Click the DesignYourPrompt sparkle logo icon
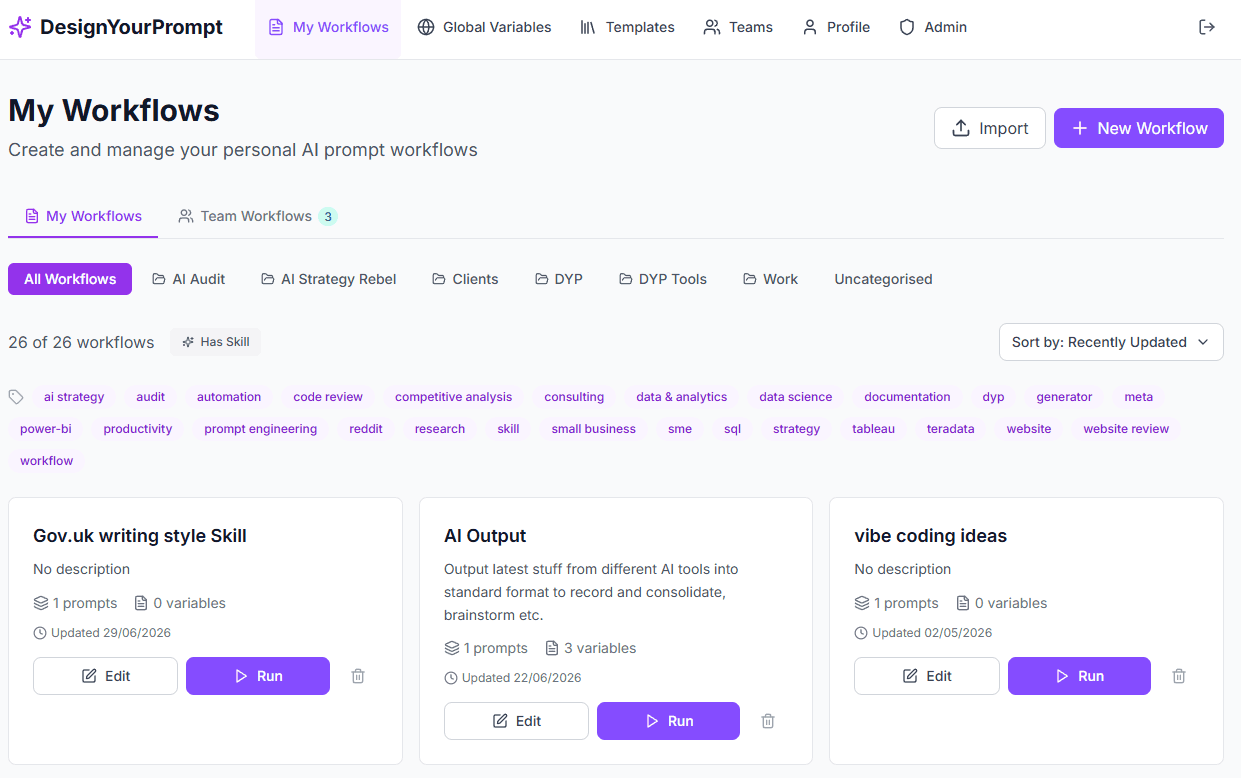The height and width of the screenshot is (778, 1241). pos(20,27)
